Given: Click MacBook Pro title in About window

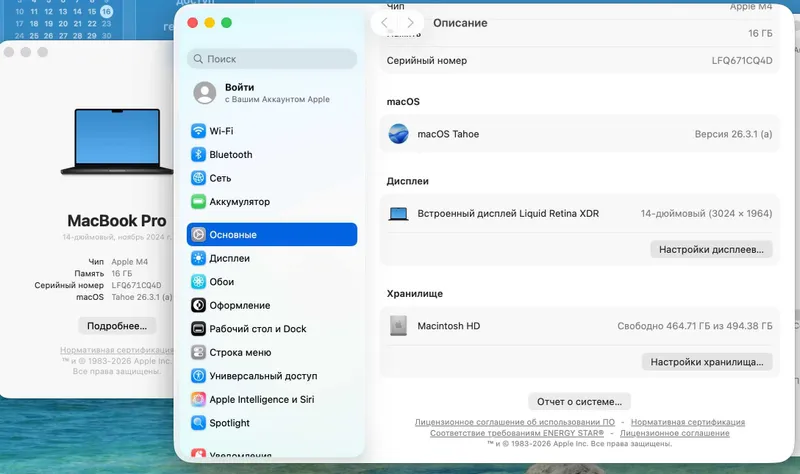Looking at the screenshot, I should 117,220.
